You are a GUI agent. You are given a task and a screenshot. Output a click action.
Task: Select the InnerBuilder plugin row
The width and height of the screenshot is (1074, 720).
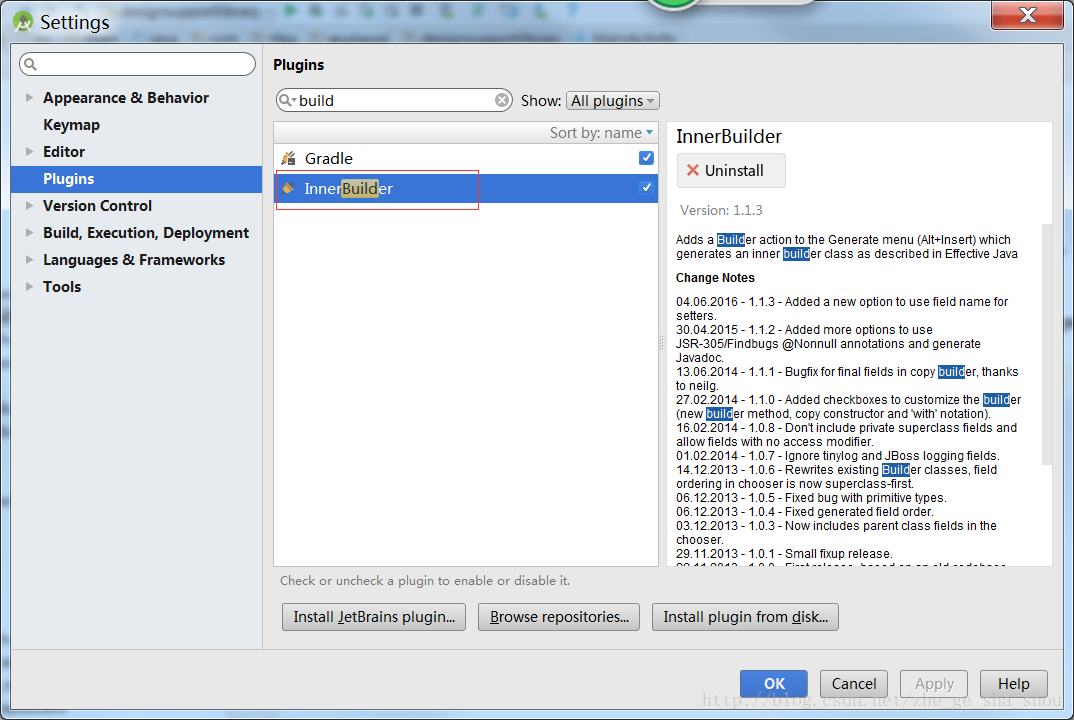pos(466,188)
